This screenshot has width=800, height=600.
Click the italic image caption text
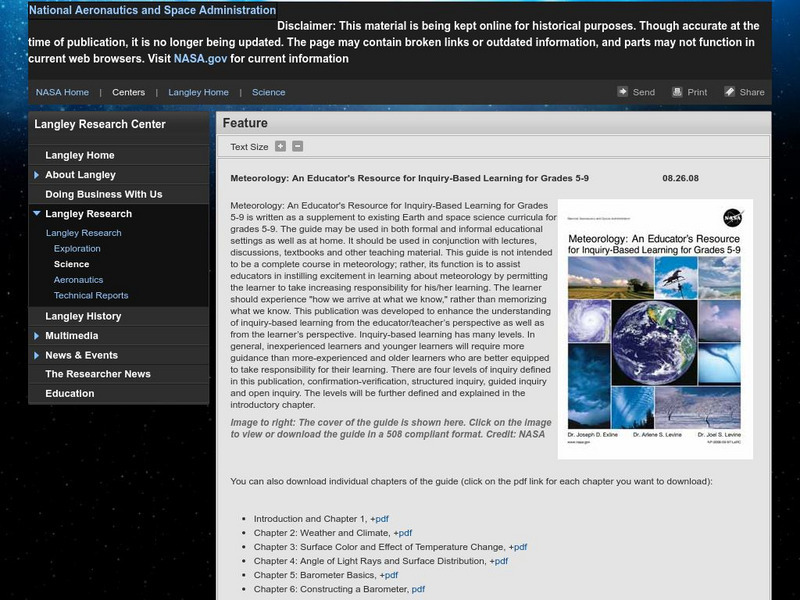(x=391, y=429)
